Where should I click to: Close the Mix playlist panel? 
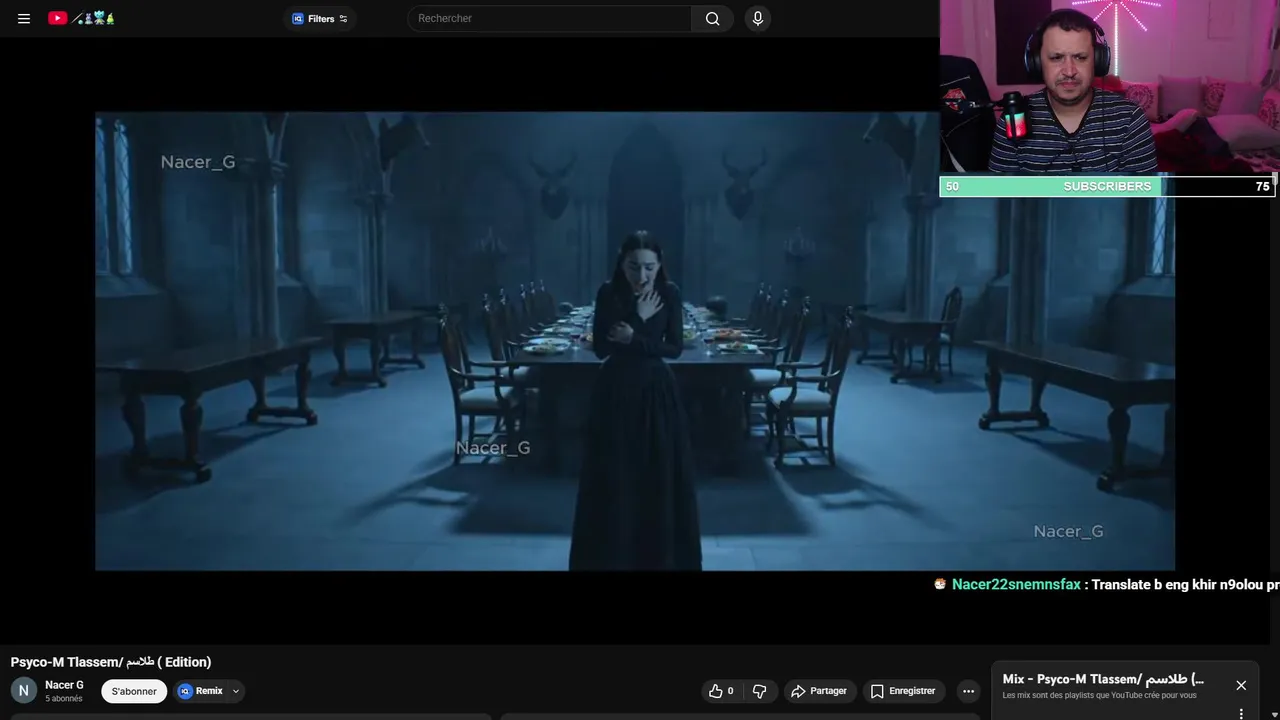click(1241, 685)
